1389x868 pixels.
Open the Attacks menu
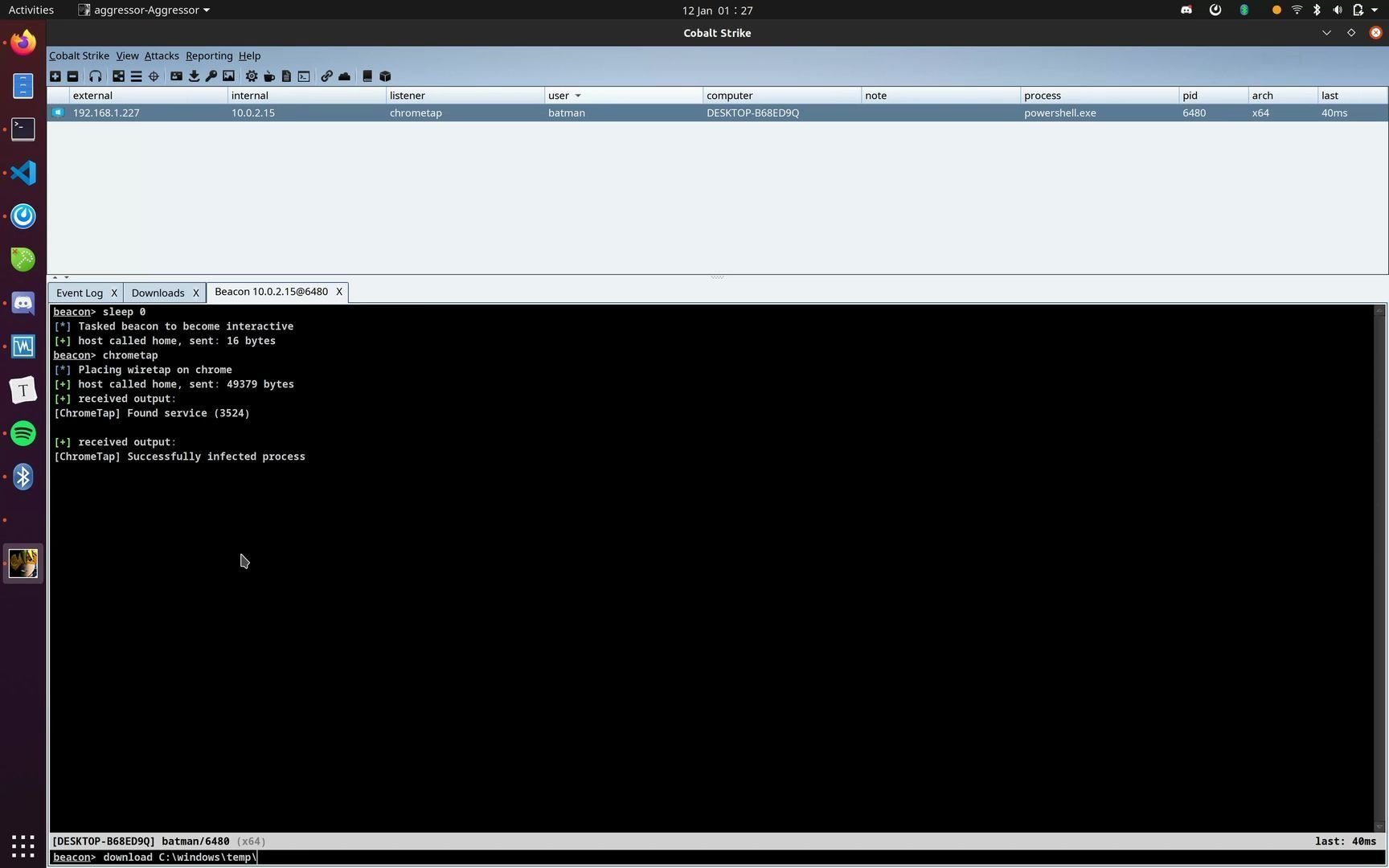[x=162, y=55]
